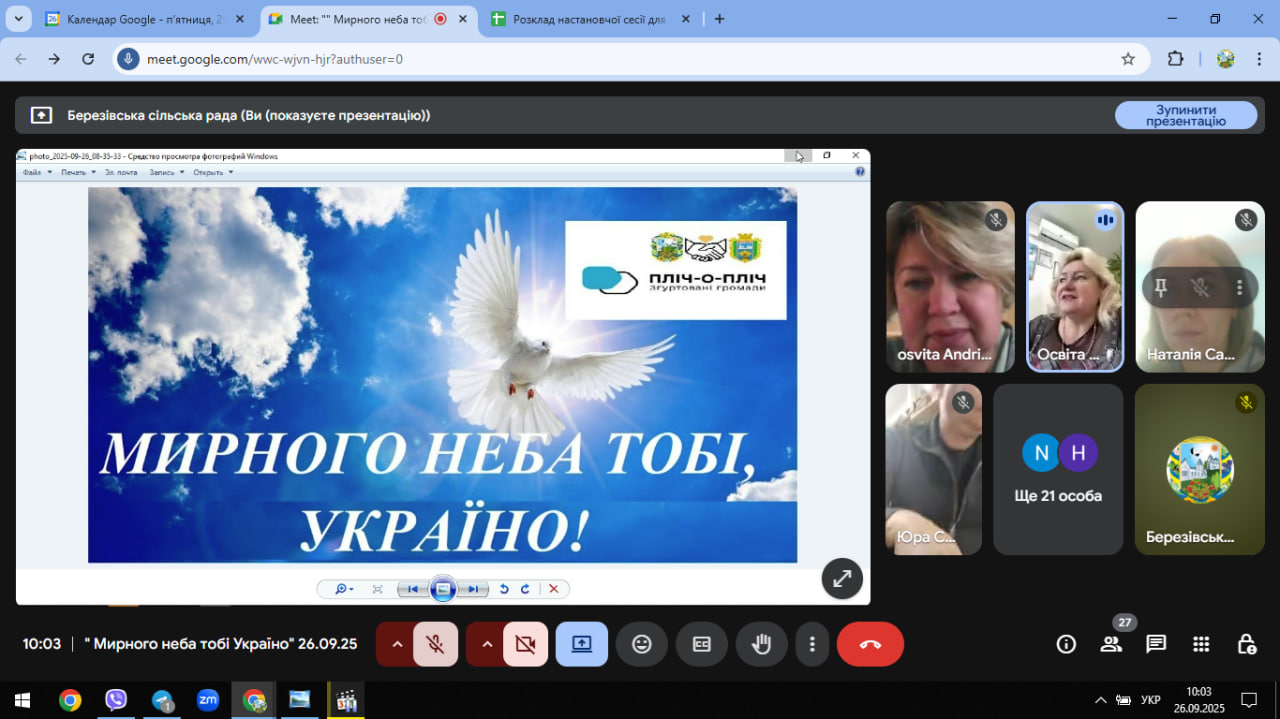Click the Ще 21 особа participants tile
This screenshot has width=1280, height=719.
coord(1058,470)
